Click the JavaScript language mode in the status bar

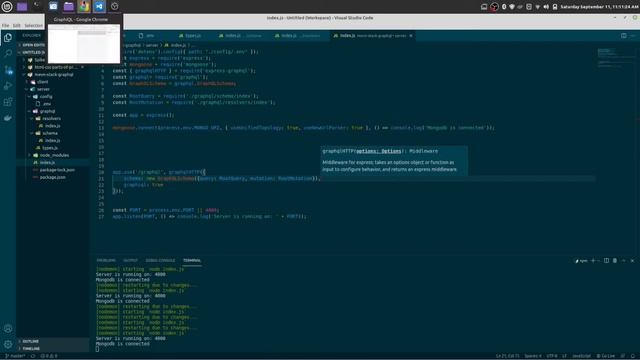point(581,356)
